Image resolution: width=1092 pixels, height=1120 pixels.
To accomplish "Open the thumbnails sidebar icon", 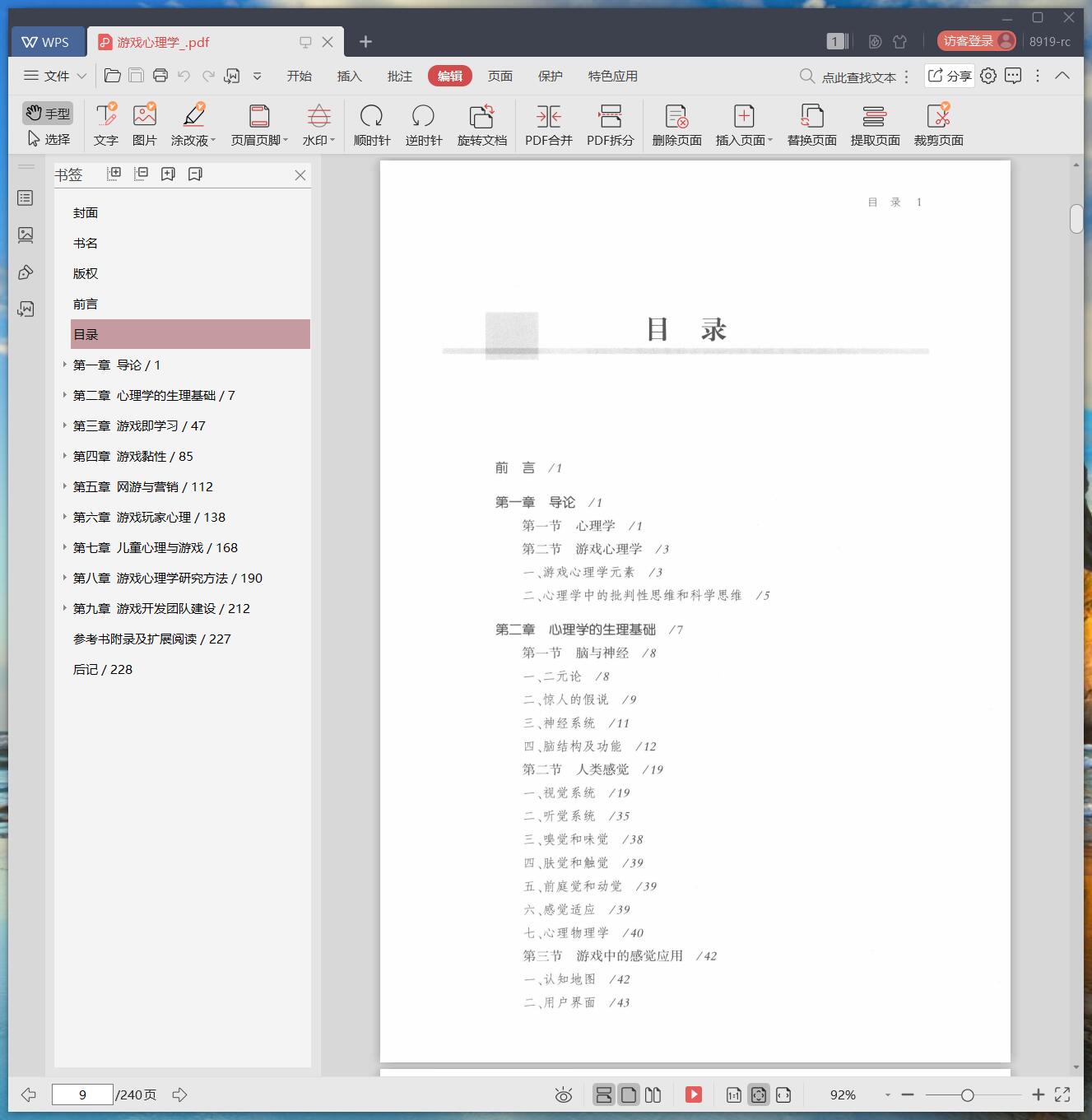I will 26,235.
